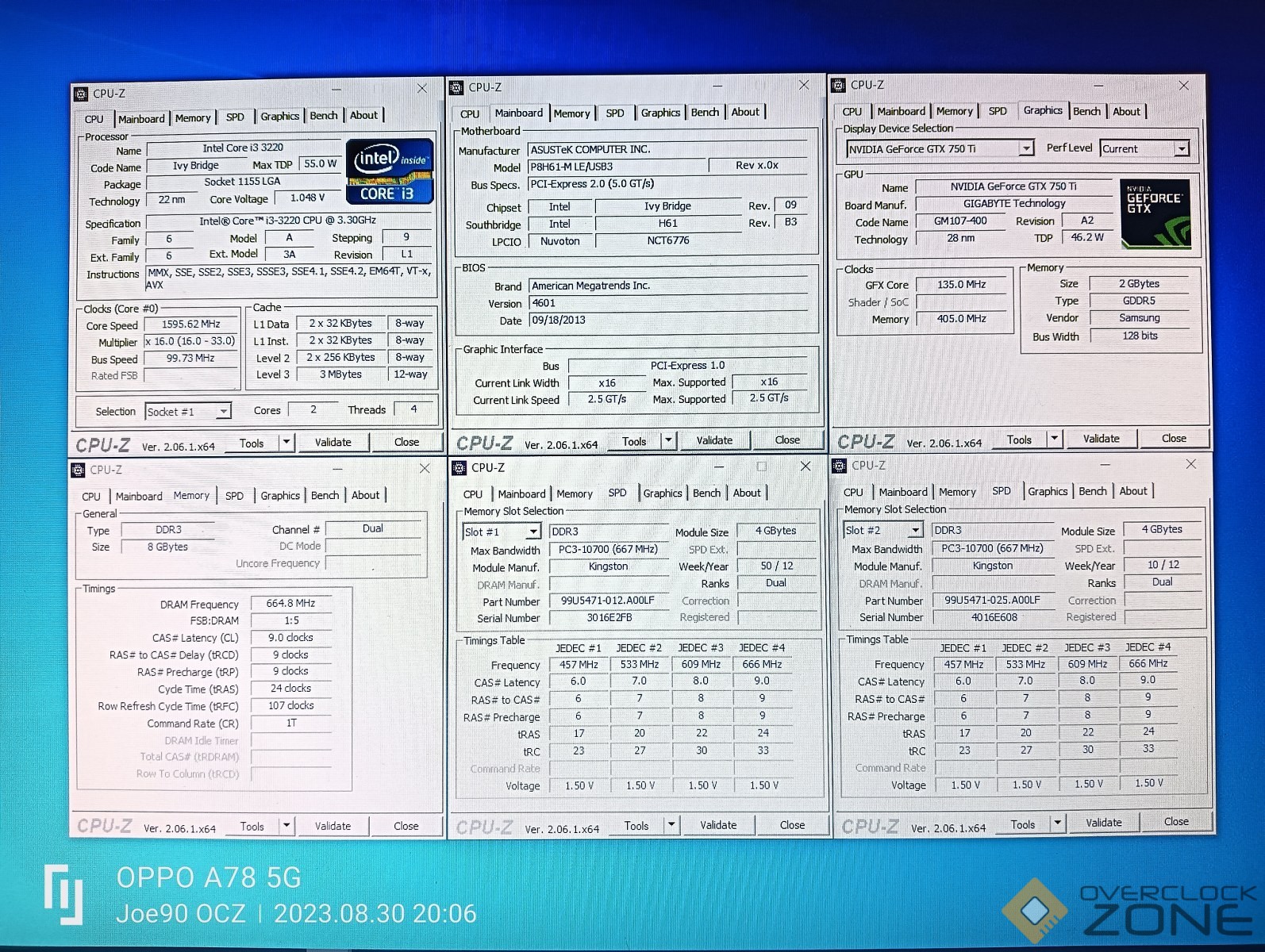Screen dimensions: 1265x952
Task: Open SPD tab in the ASUSTeK mainboard window
Action: coord(615,113)
